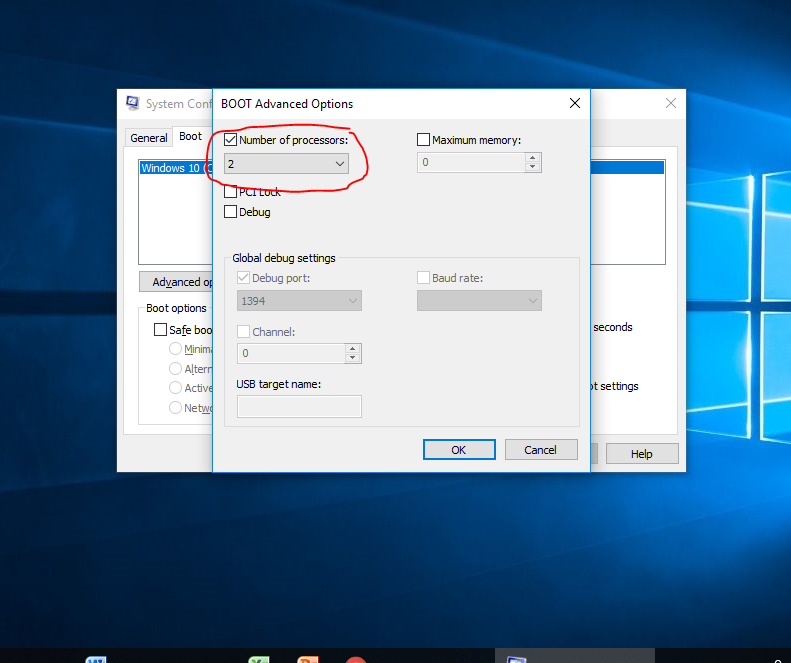
Task: Select the Network safe boot radio button
Action: click(175, 407)
